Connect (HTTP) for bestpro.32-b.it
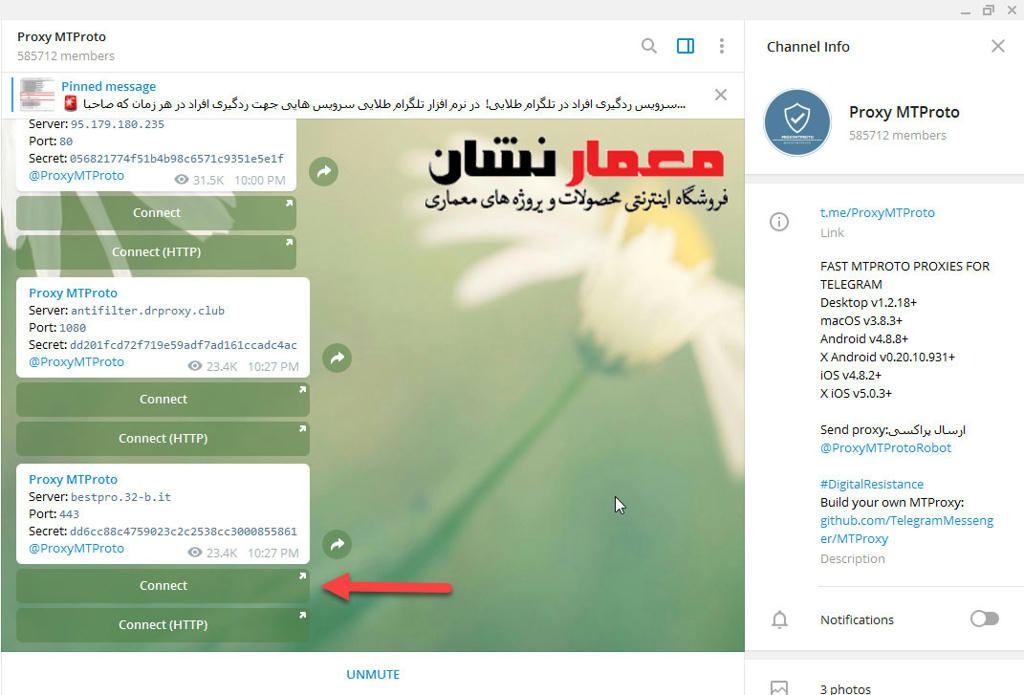Screen dimensions: 1024x695 click(x=163, y=625)
